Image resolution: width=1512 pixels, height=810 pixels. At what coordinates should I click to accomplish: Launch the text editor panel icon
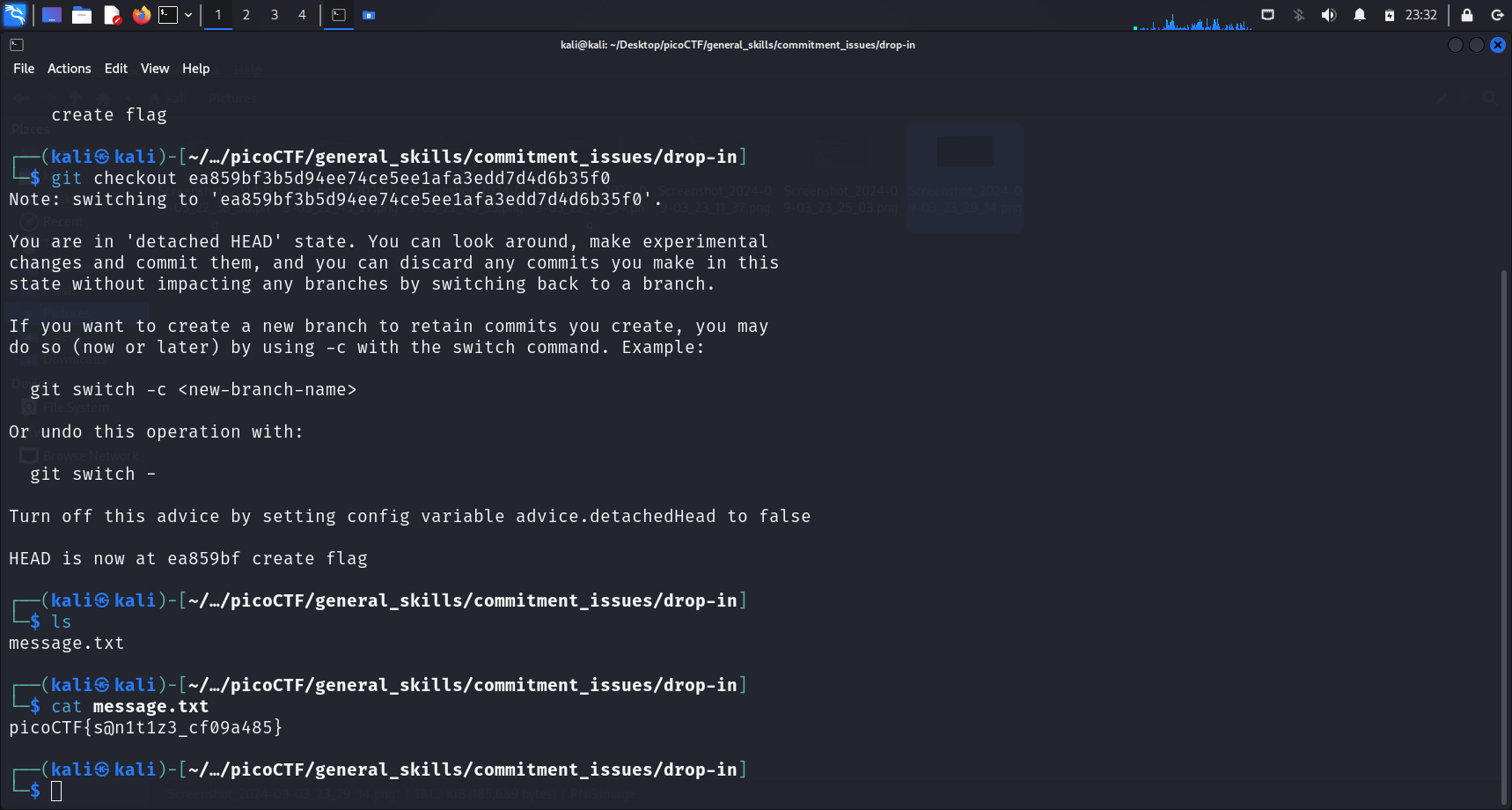[112, 15]
